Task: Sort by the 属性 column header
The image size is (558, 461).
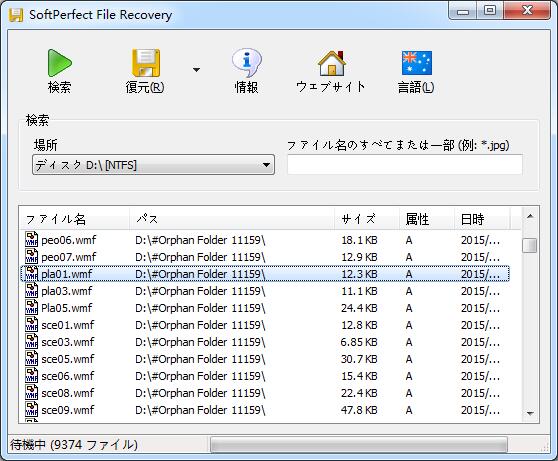Action: tap(427, 219)
